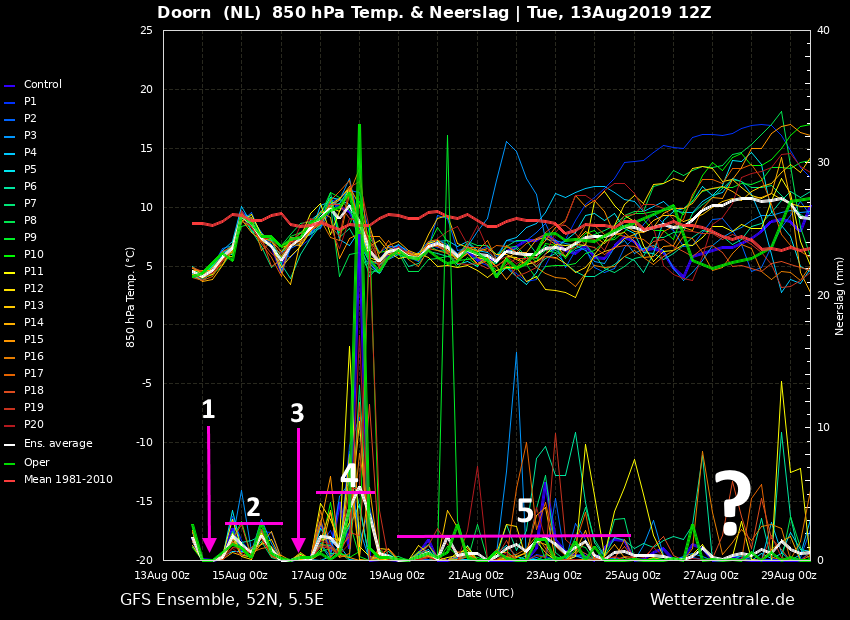The width and height of the screenshot is (850, 620).
Task: Click the 'P13' legend label
Action: [34, 306]
